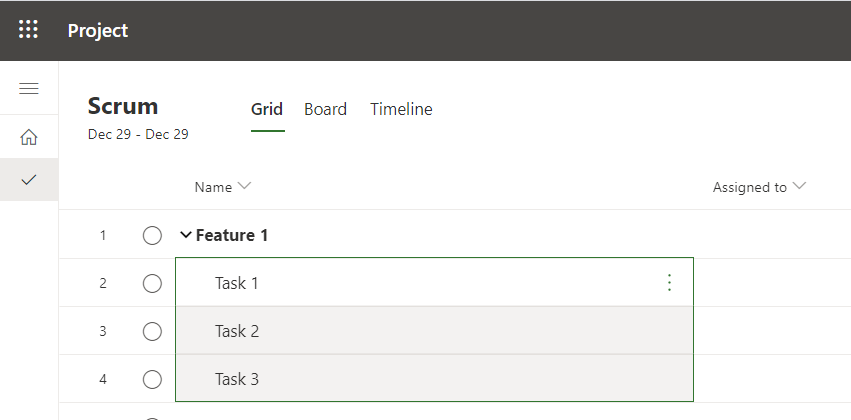The height and width of the screenshot is (420, 851).
Task: Go to Home in sidebar
Action: point(29,137)
